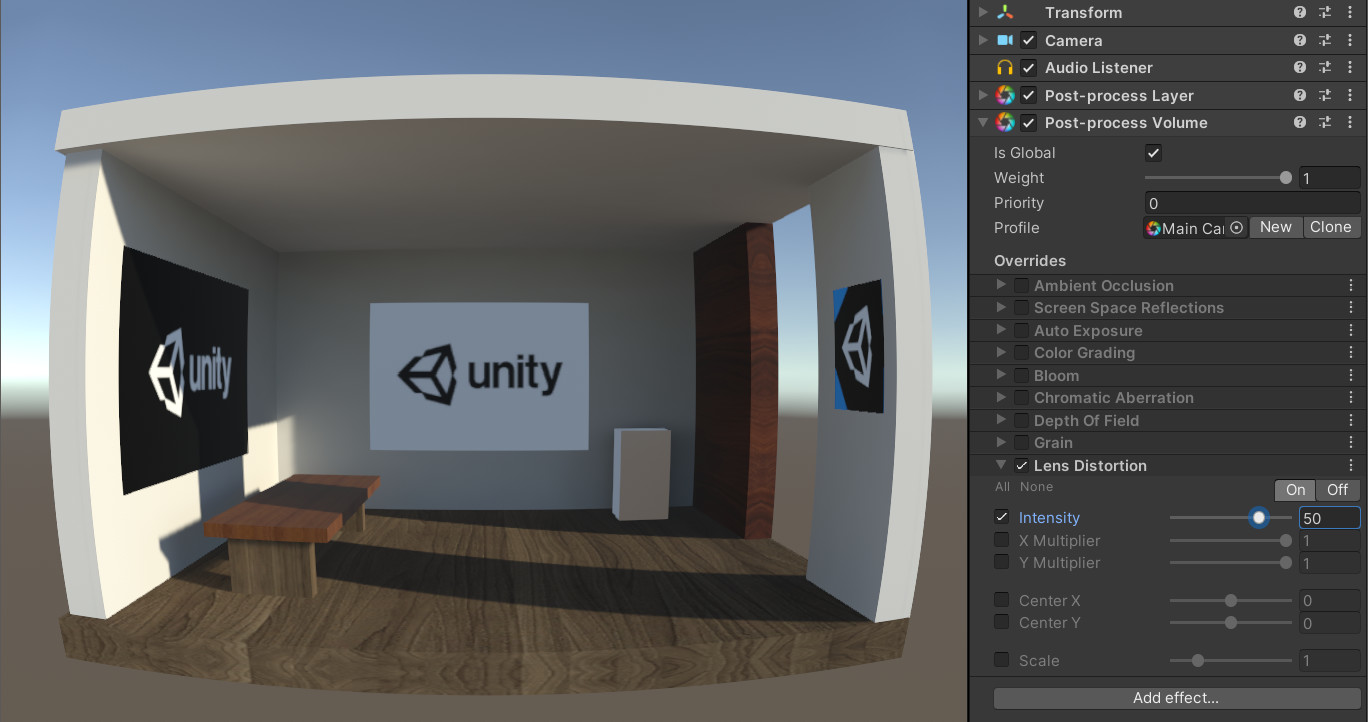The width and height of the screenshot is (1368, 722).
Task: Open the Profile object picker circle
Action: click(x=1237, y=228)
